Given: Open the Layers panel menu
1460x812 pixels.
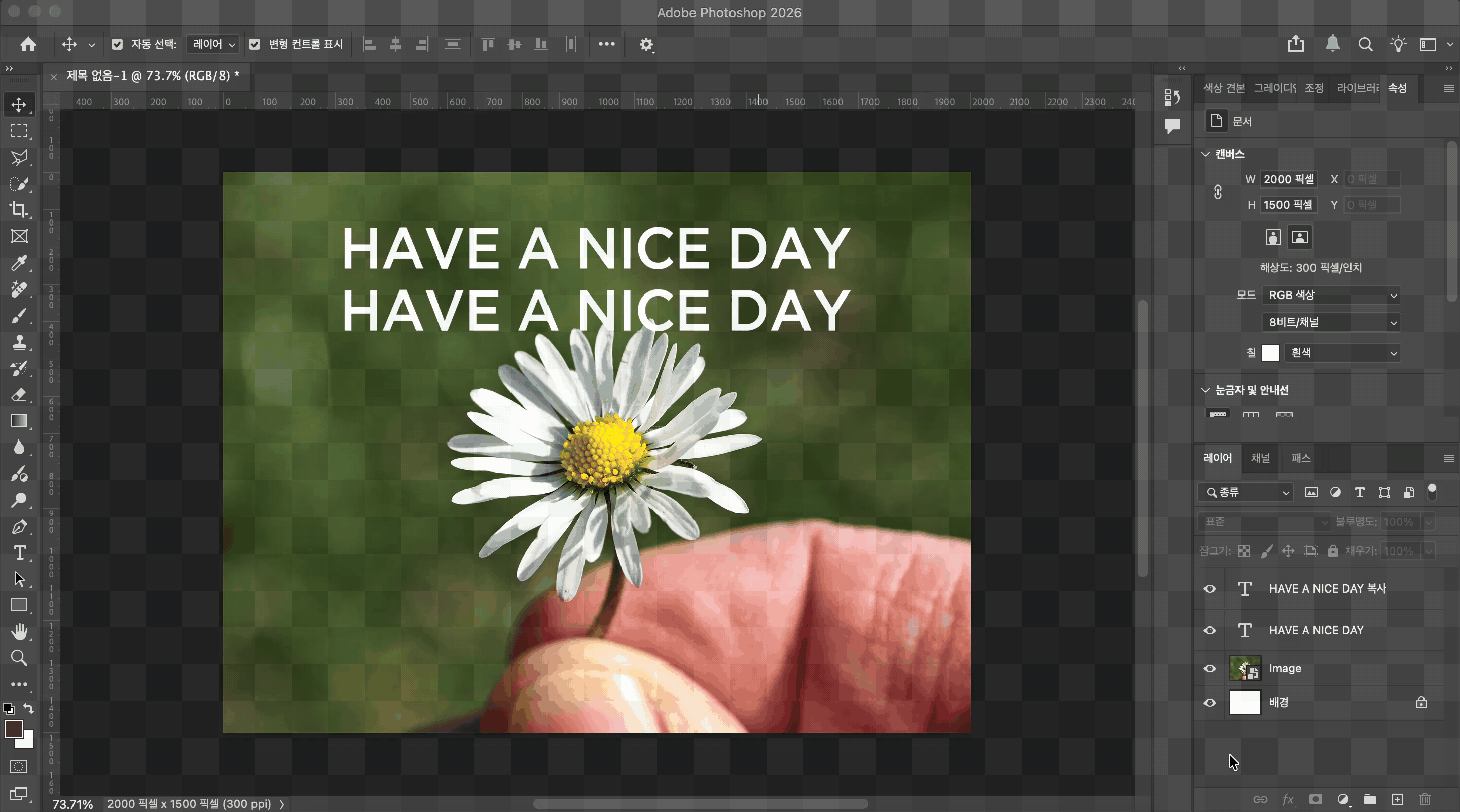Looking at the screenshot, I should tap(1448, 458).
